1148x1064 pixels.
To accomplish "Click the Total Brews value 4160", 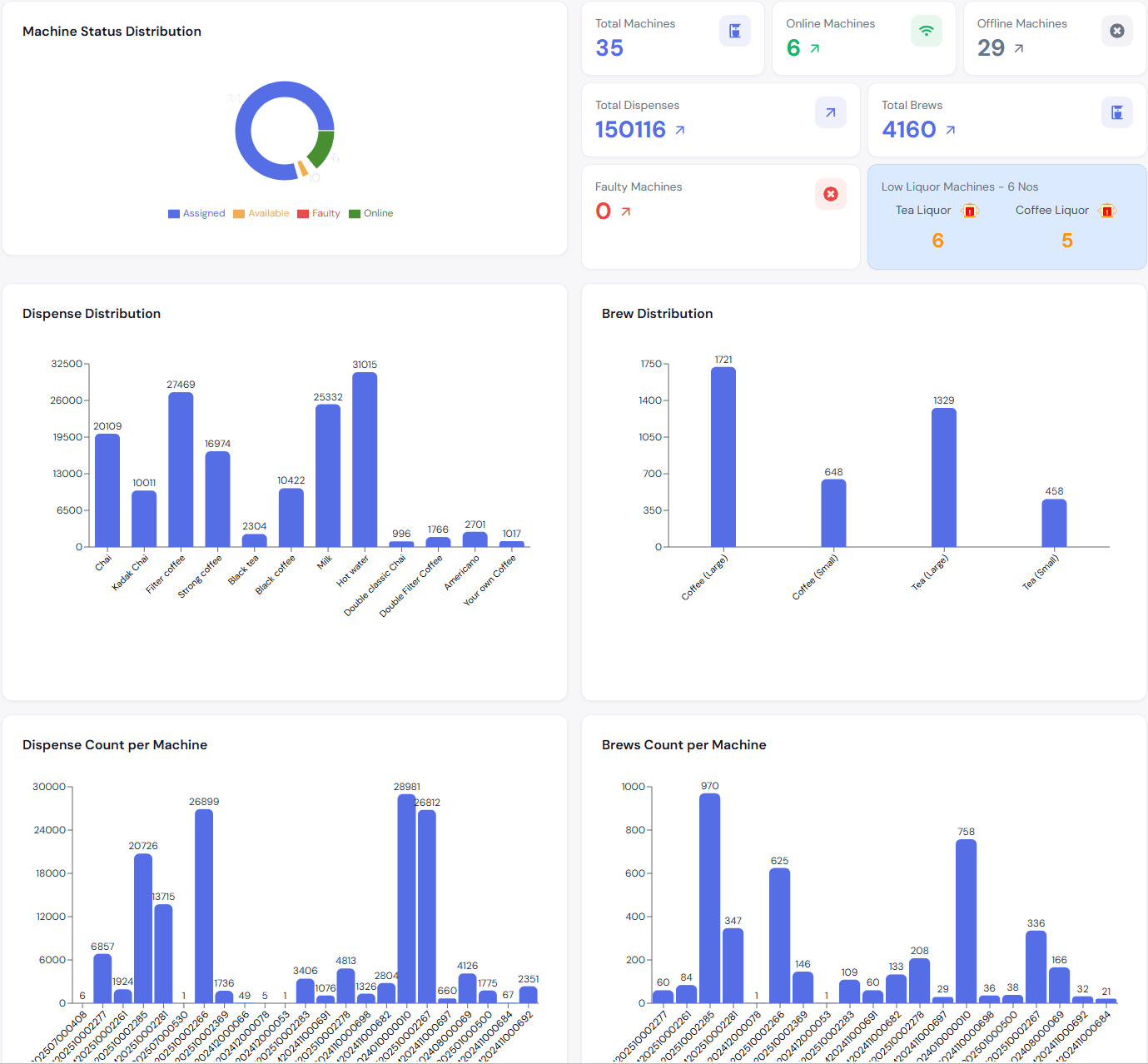I will (x=909, y=130).
